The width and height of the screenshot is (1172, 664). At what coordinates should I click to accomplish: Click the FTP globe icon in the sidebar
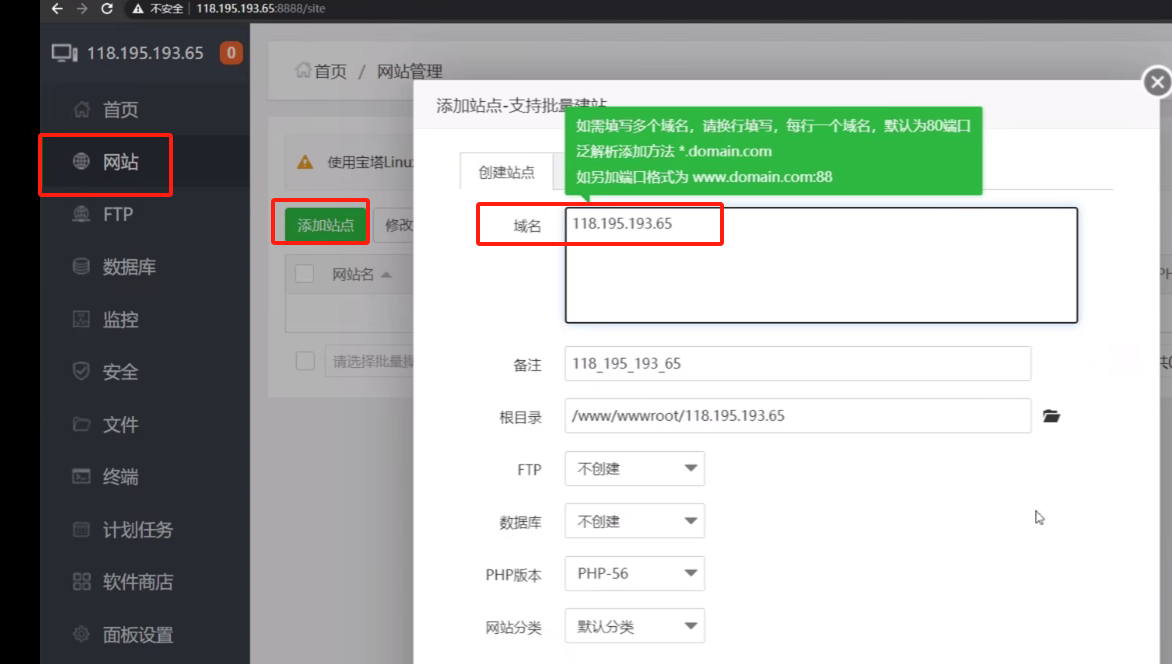[81, 214]
